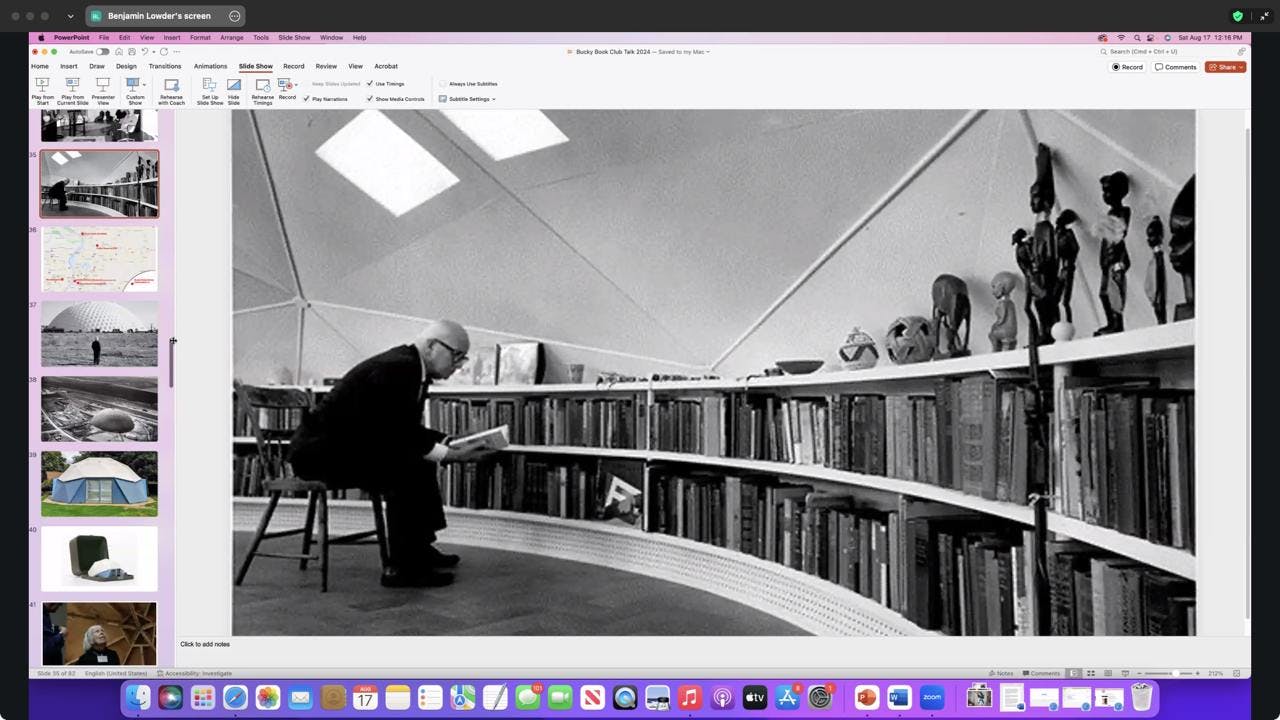This screenshot has width=1280, height=720.
Task: Open Finder from the Dock
Action: tap(138, 697)
